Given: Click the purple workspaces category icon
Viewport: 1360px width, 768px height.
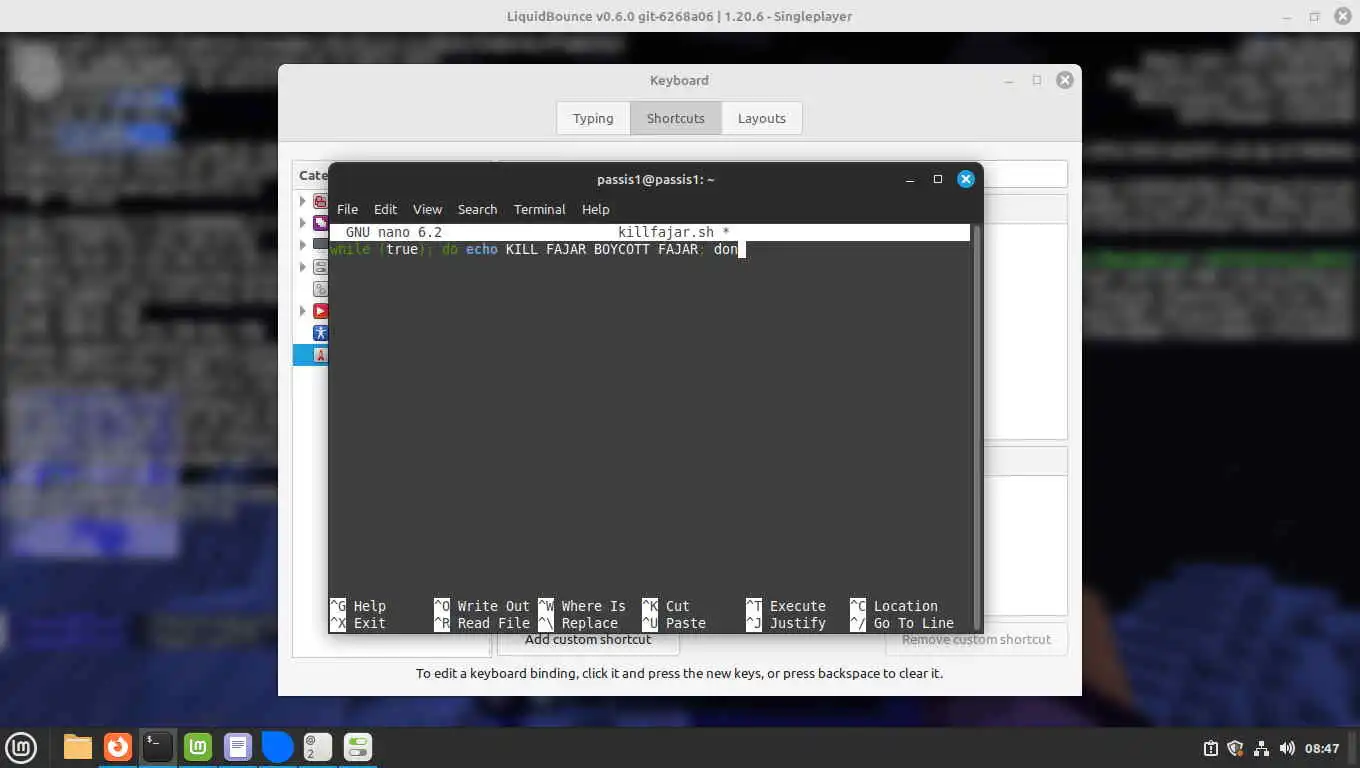Looking at the screenshot, I should pyautogui.click(x=320, y=223).
